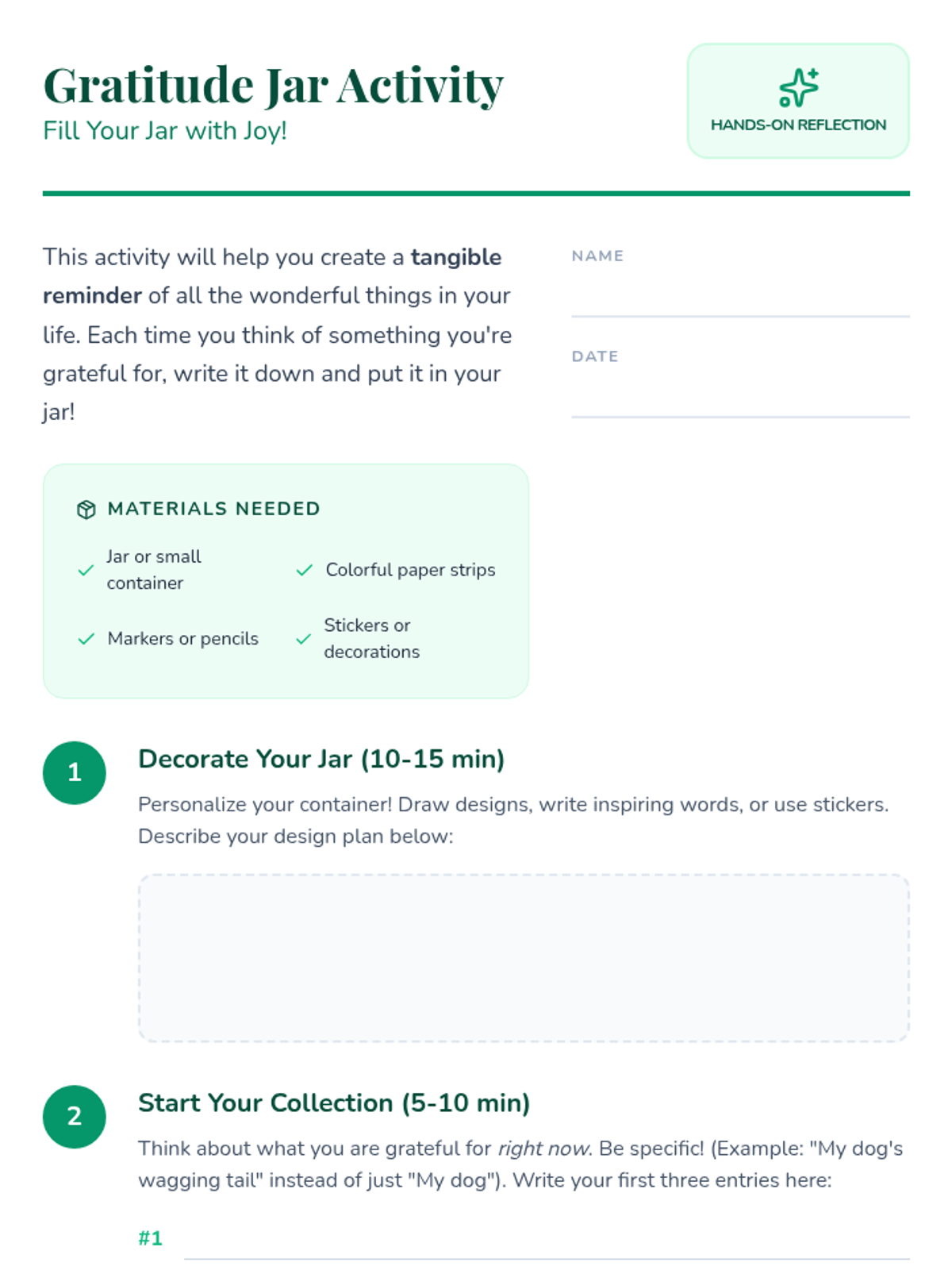The width and height of the screenshot is (952, 1270).
Task: Click the green step 1 circle
Action: [x=75, y=773]
